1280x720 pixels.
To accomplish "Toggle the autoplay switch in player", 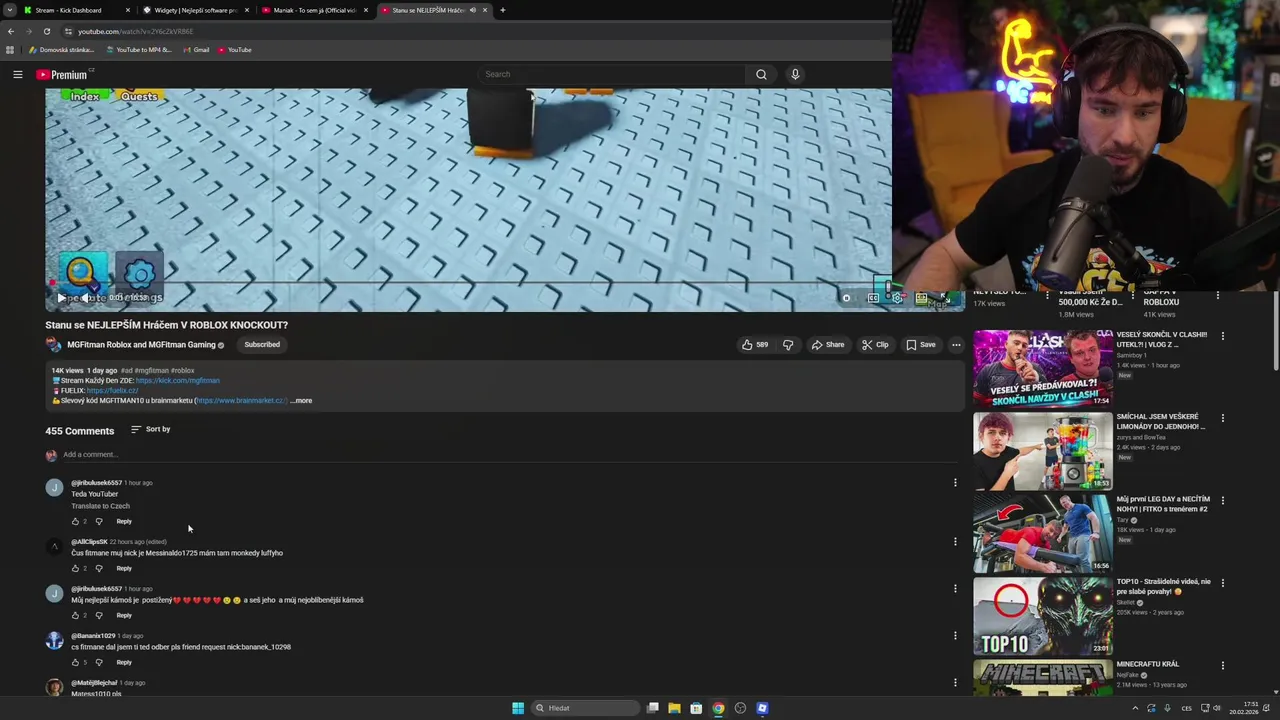I will 846,298.
